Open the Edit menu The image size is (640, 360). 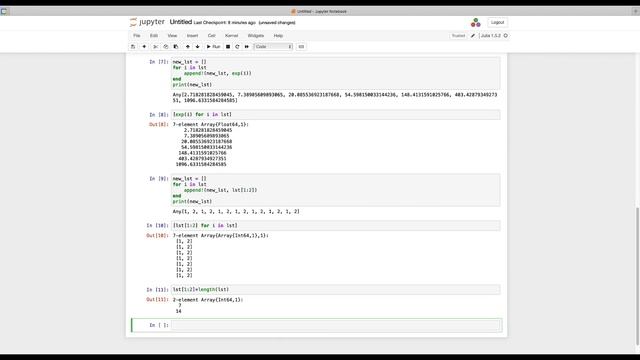[153, 36]
